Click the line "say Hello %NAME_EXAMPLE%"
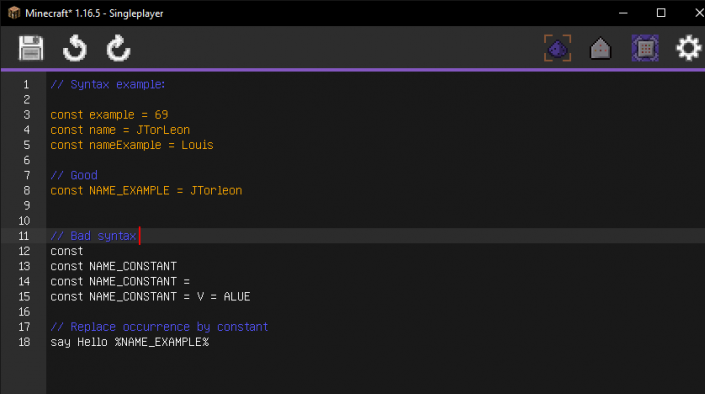This screenshot has height=394, width=705. tap(129, 342)
